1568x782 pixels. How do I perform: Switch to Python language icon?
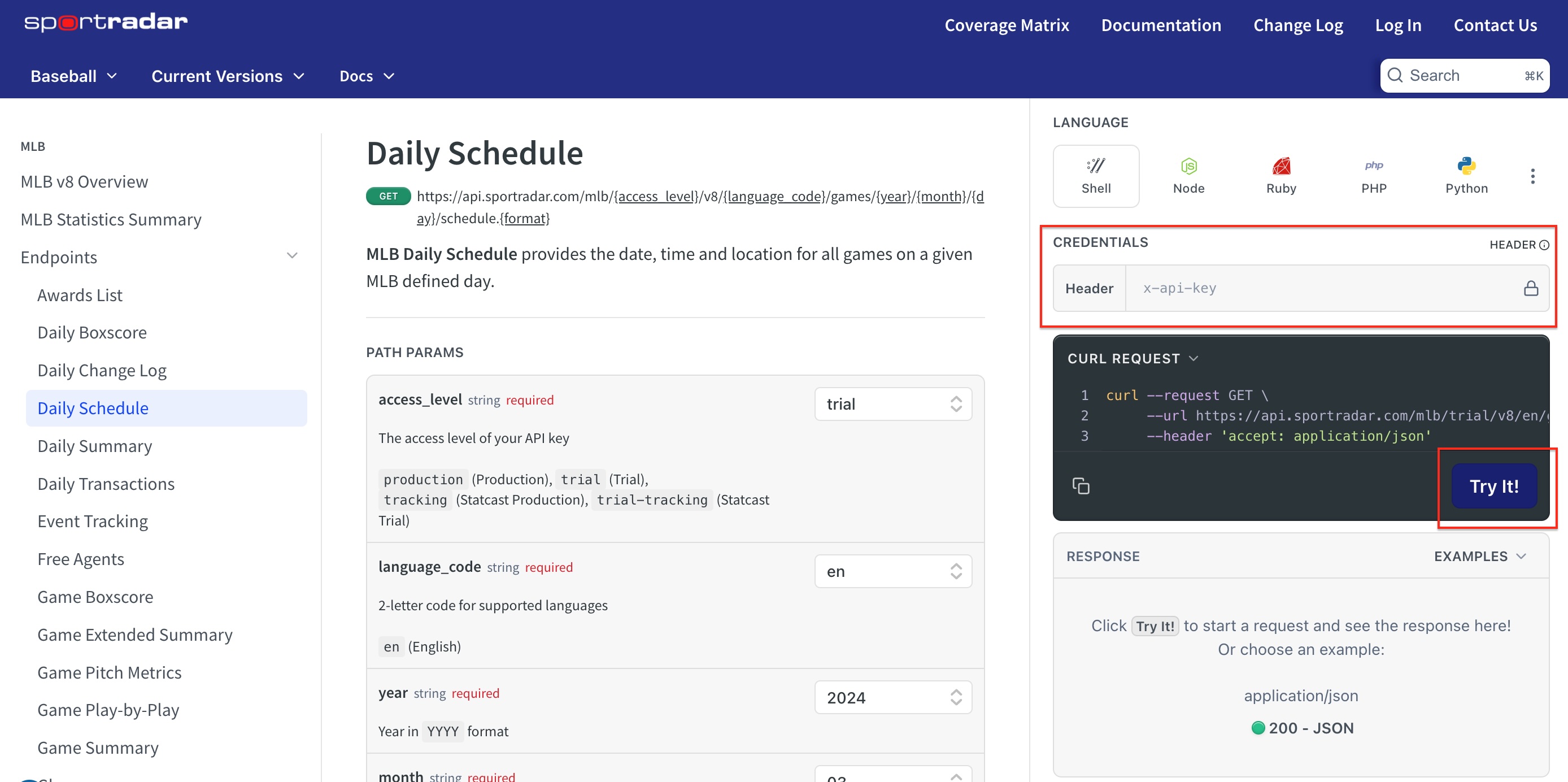coord(1466,176)
